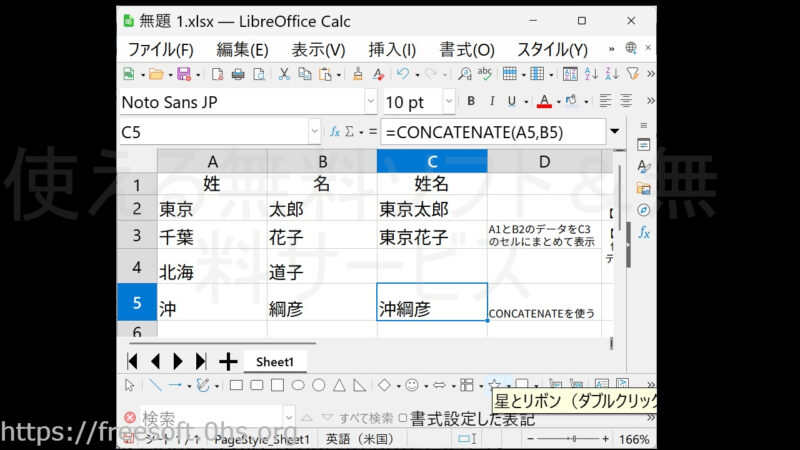Click the Sort Ascending icon

(592, 74)
